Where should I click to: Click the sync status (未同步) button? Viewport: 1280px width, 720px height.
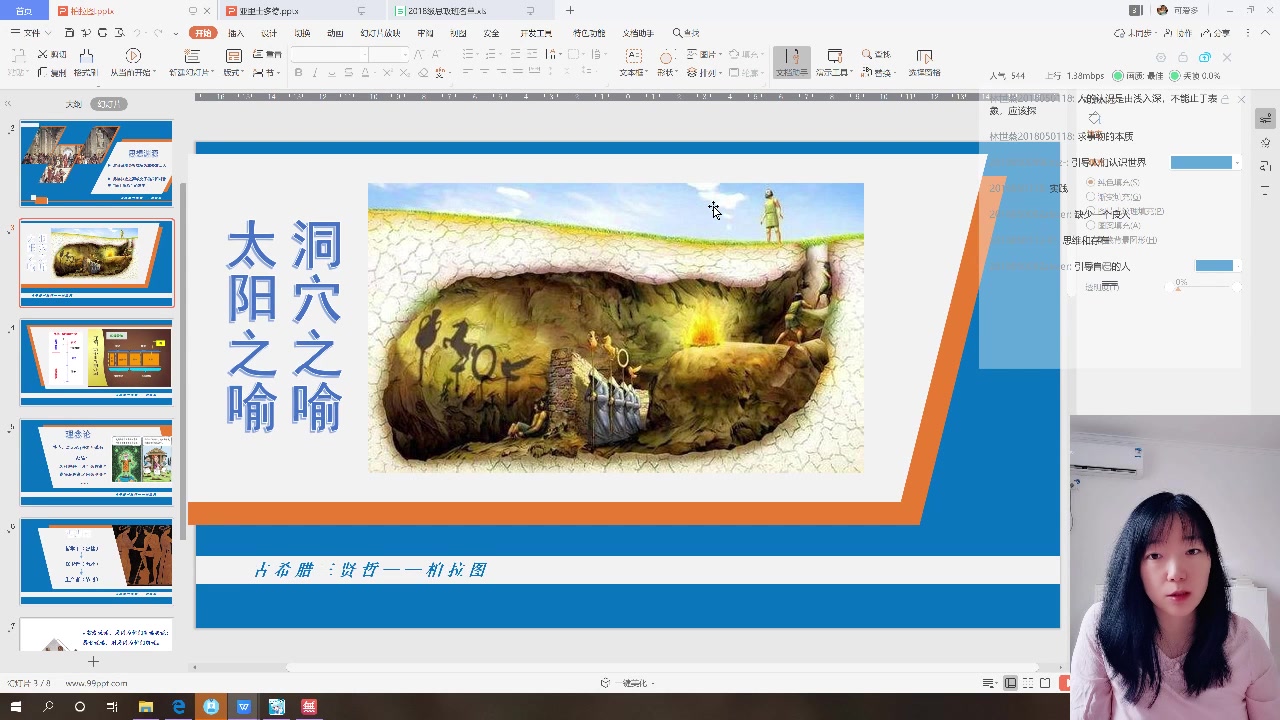click(1134, 33)
